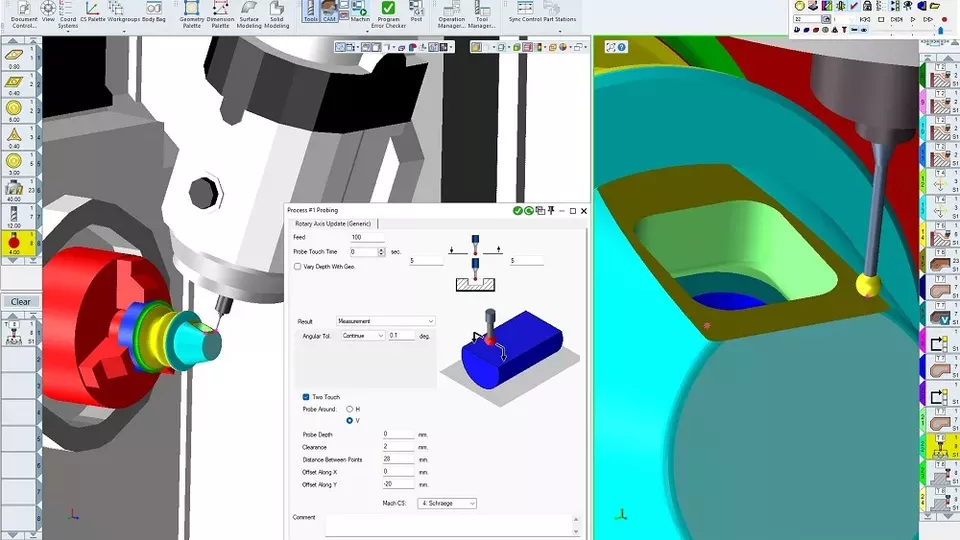
Task: Open the Geometry Palette
Action: (x=192, y=15)
